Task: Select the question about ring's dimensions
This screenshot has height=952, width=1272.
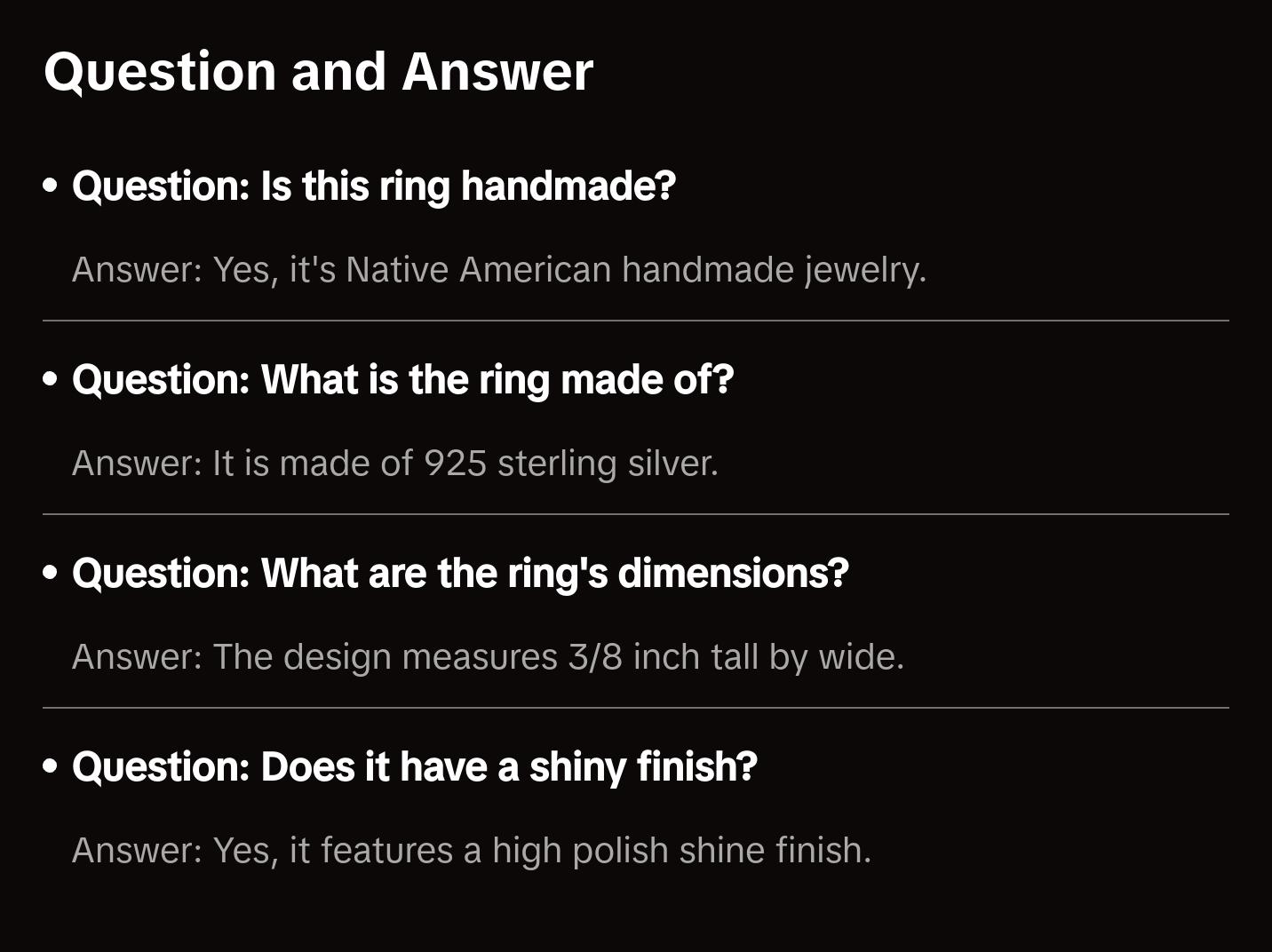Action: point(460,574)
